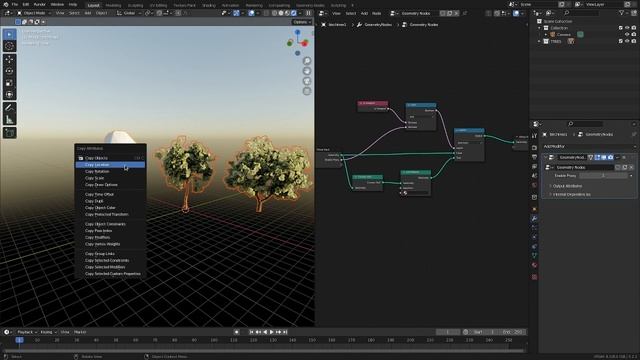The width and height of the screenshot is (640, 360).
Task: Open the File menu
Action: click(15, 4)
